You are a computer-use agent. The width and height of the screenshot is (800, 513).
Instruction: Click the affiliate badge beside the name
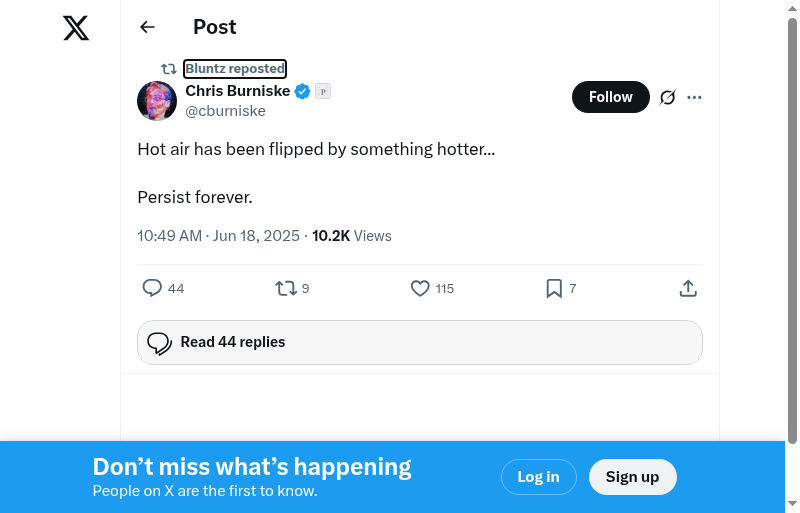323,91
